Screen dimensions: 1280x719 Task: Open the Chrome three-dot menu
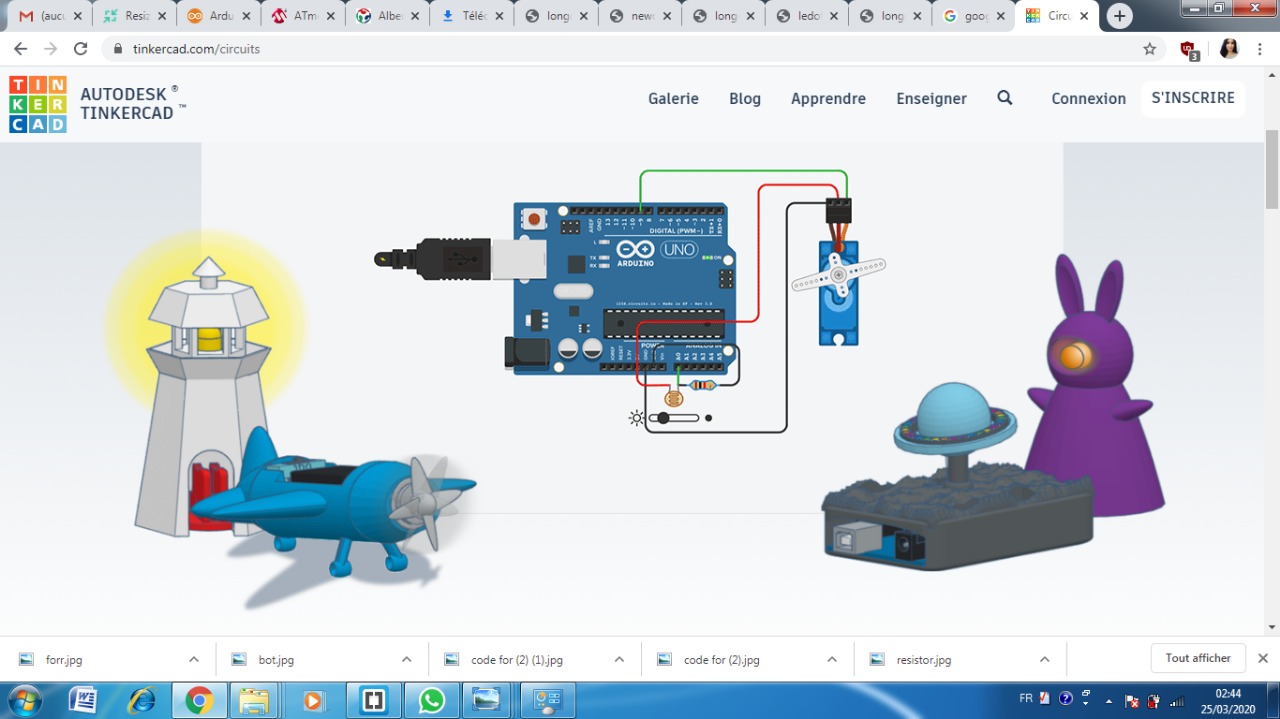(1261, 49)
